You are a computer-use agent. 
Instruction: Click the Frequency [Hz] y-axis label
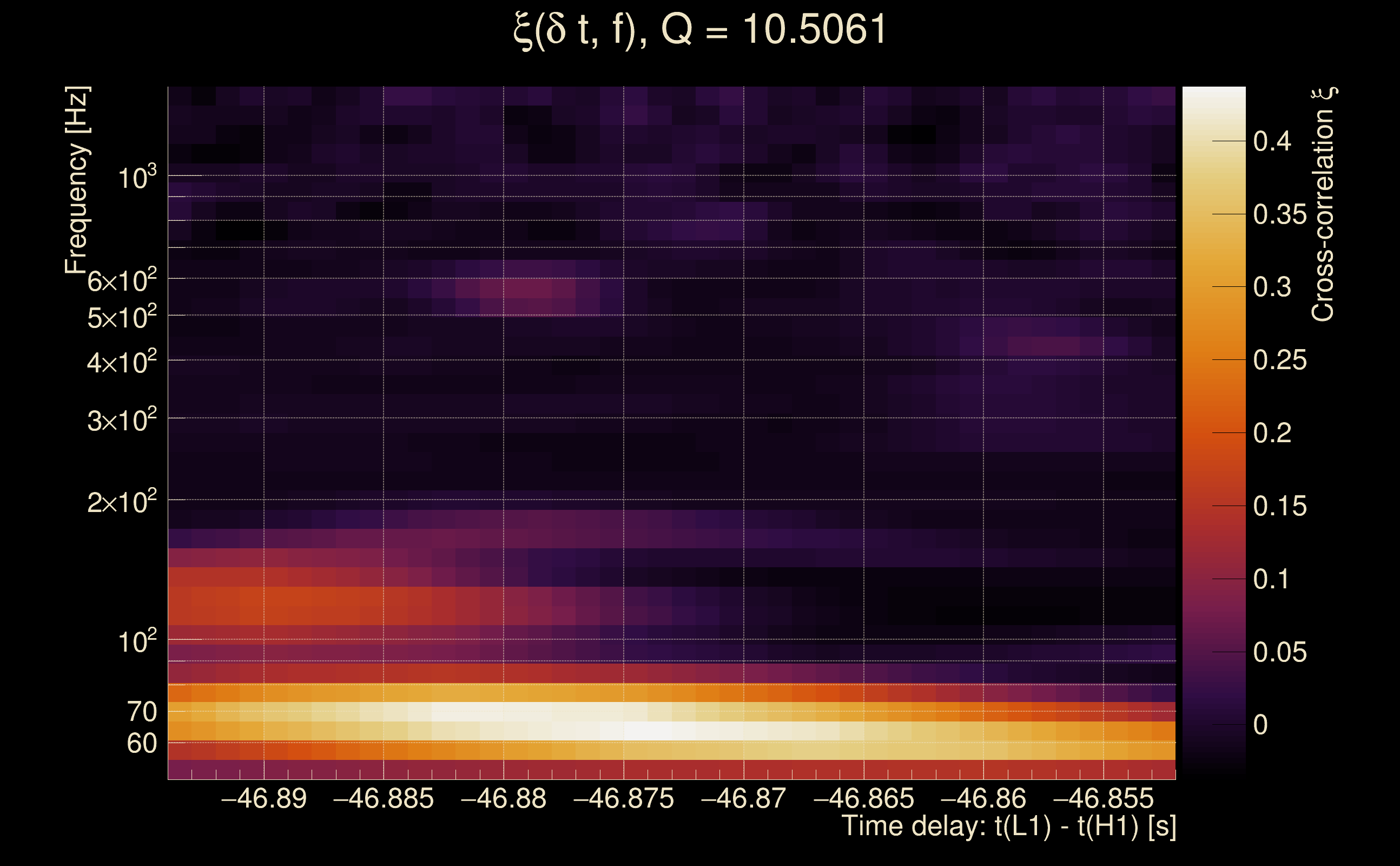pyautogui.click(x=77, y=180)
